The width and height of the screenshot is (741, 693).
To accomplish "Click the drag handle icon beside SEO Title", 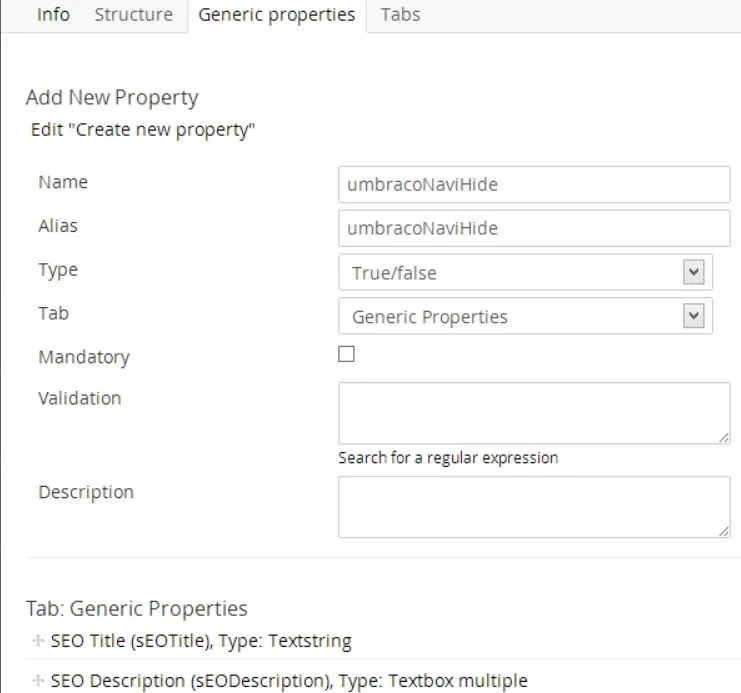I will click(x=38, y=641).
